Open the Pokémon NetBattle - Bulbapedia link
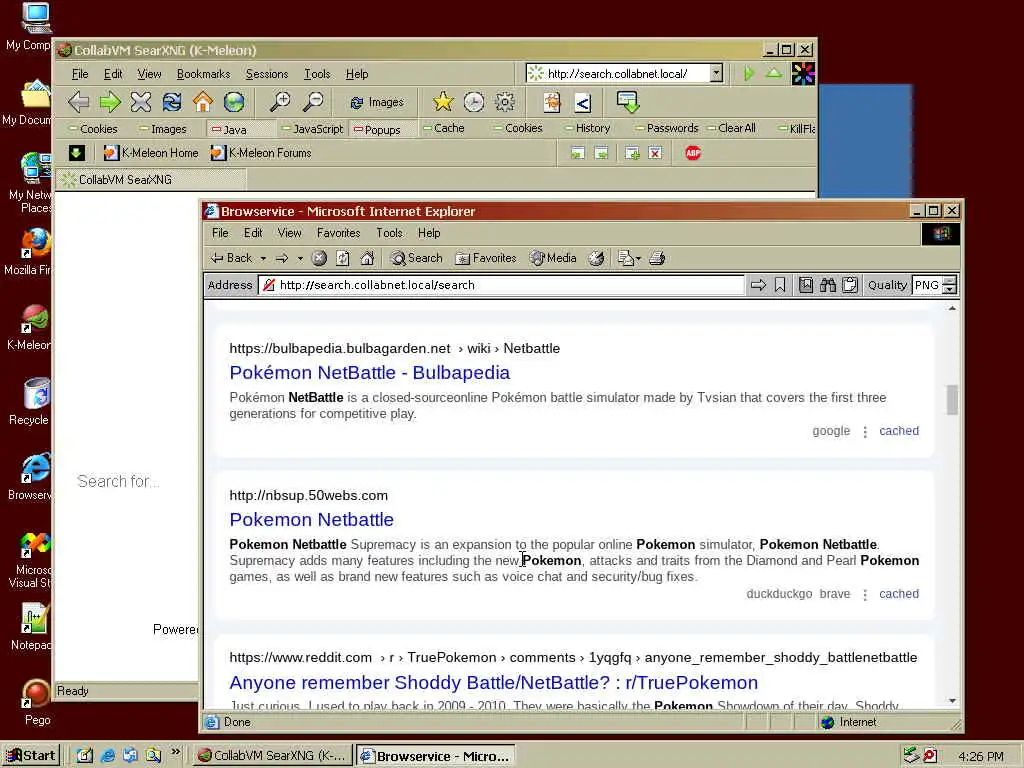 pyautogui.click(x=370, y=372)
